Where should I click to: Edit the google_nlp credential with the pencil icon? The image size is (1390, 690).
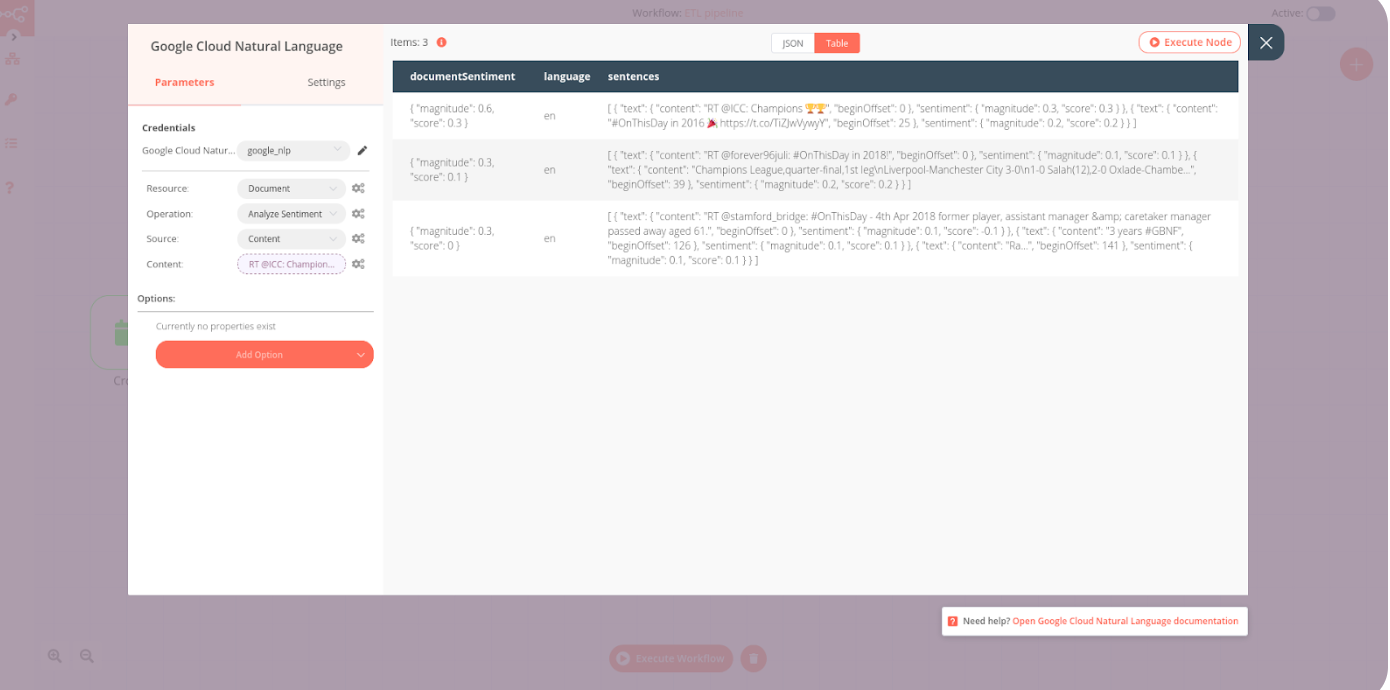click(362, 149)
